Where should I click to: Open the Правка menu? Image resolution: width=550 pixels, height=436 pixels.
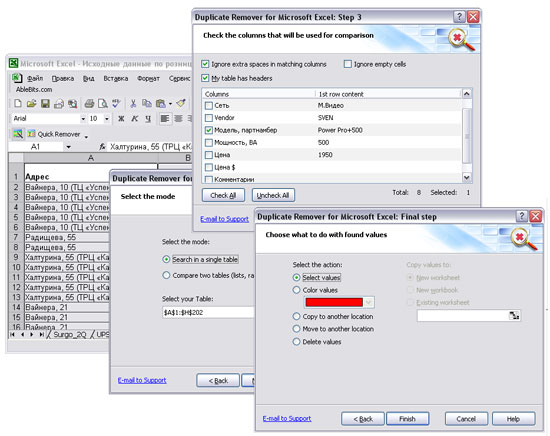pyautogui.click(x=63, y=78)
